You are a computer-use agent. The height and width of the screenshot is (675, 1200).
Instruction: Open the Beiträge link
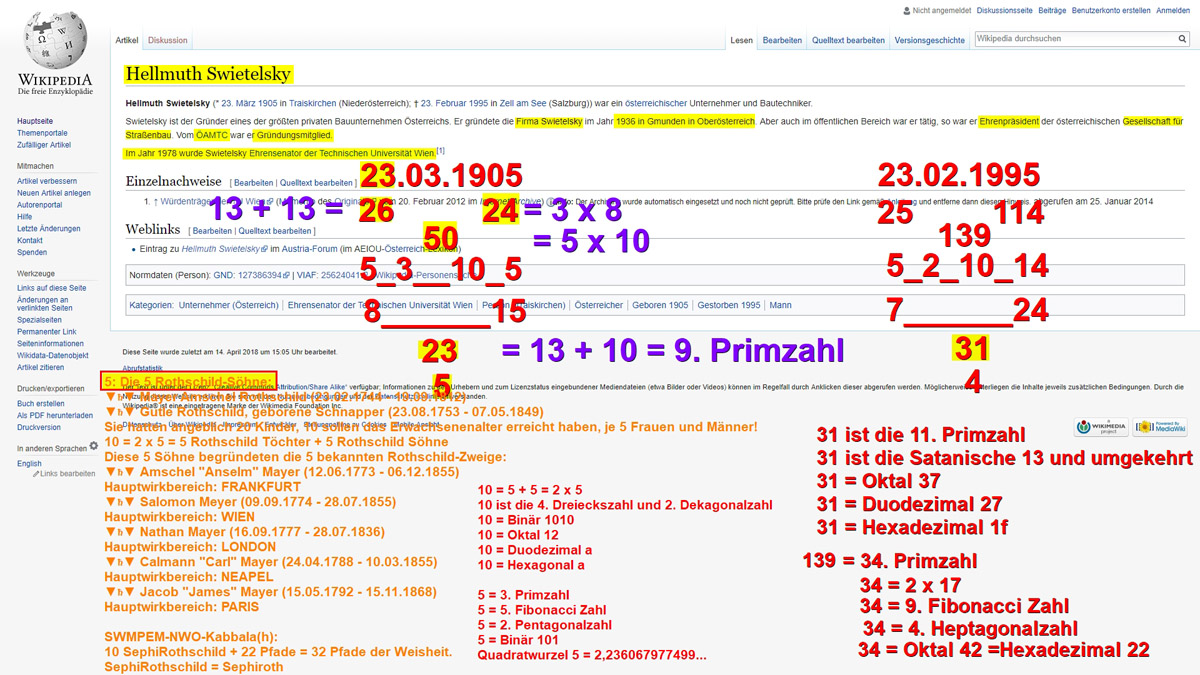[1052, 10]
